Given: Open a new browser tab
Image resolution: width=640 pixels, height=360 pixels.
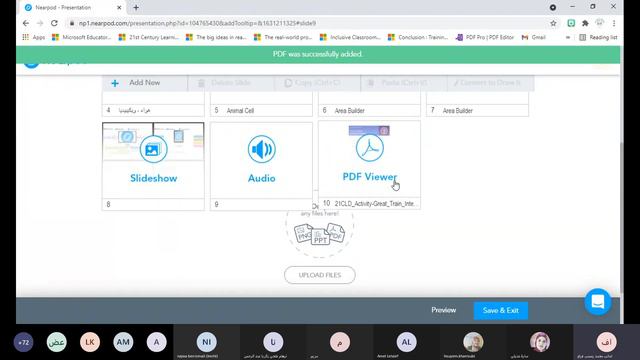Looking at the screenshot, I should pyautogui.click(x=136, y=7).
